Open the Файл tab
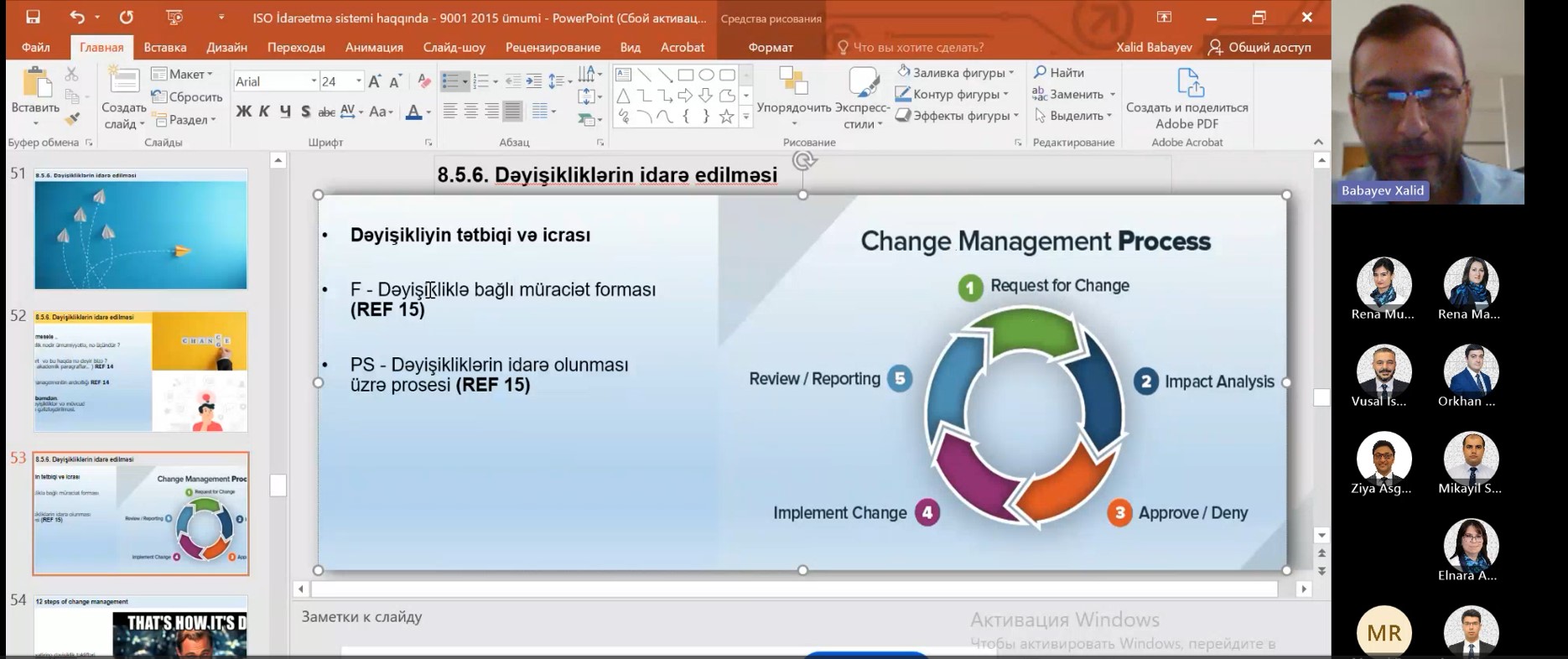1568x659 pixels. click(x=36, y=47)
